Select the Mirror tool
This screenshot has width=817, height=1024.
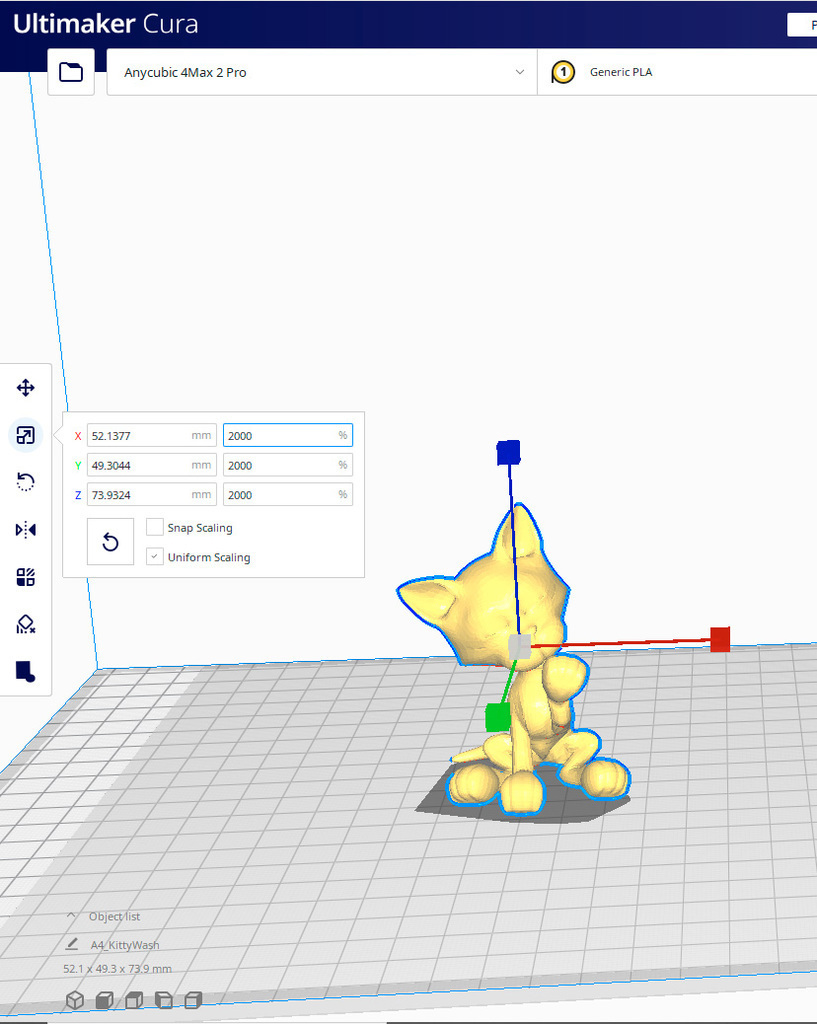(x=25, y=530)
